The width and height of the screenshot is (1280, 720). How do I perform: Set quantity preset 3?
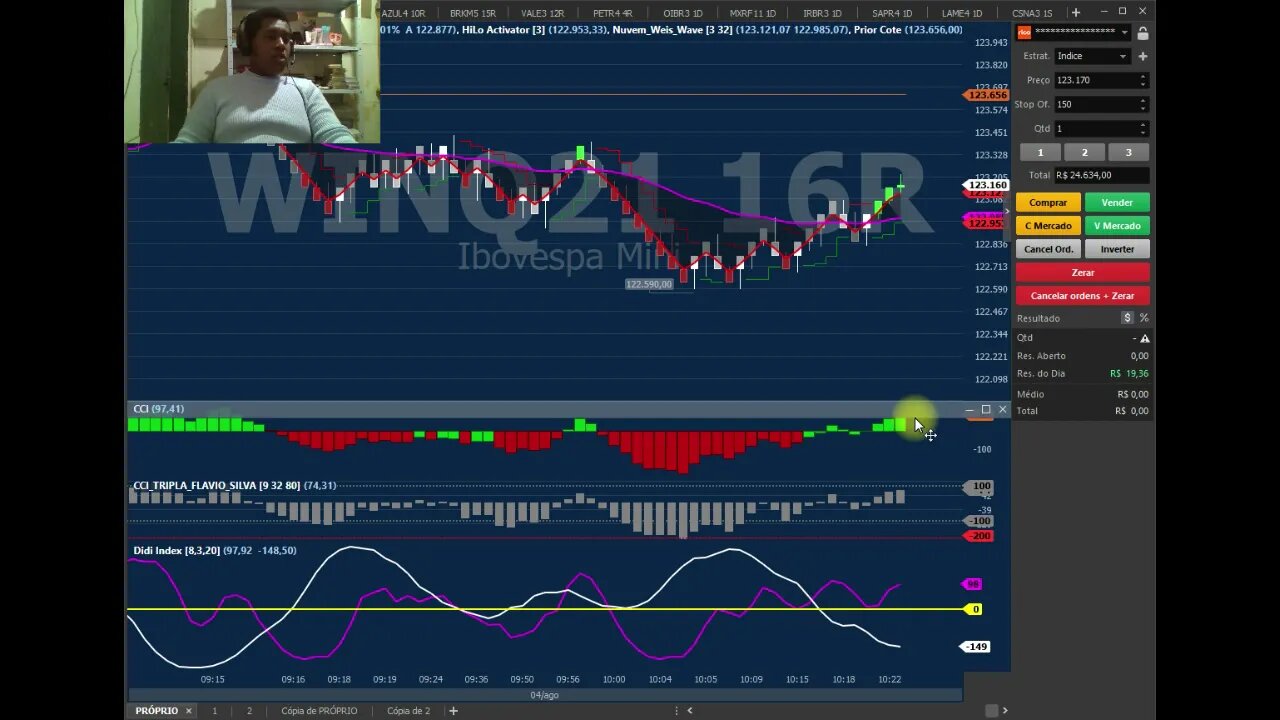(x=1129, y=152)
